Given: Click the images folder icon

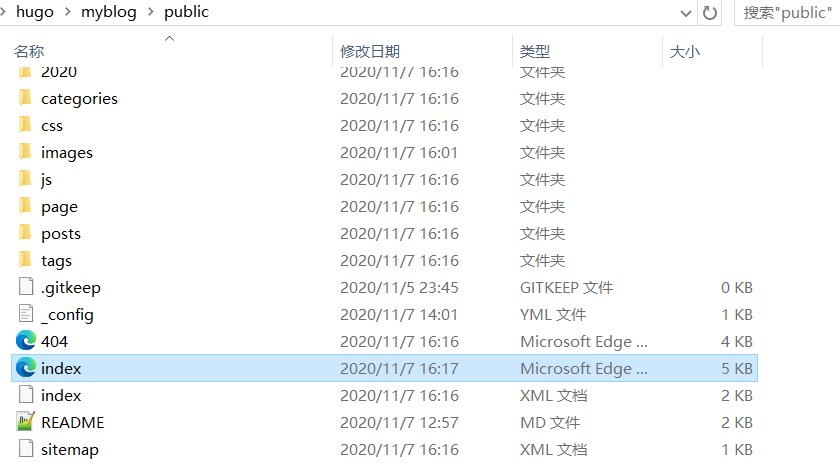Looking at the screenshot, I should coord(25,152).
